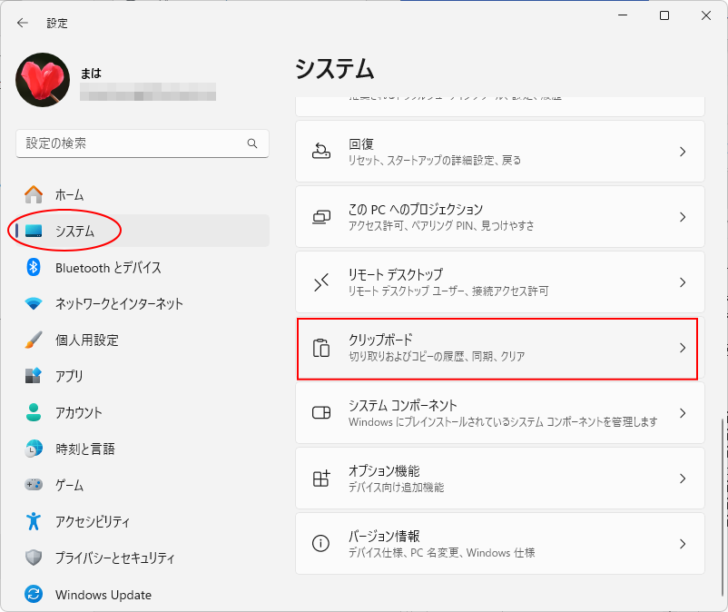Open プライバシーとセキュリティ label
This screenshot has height=612, width=728.
[x=115, y=558]
